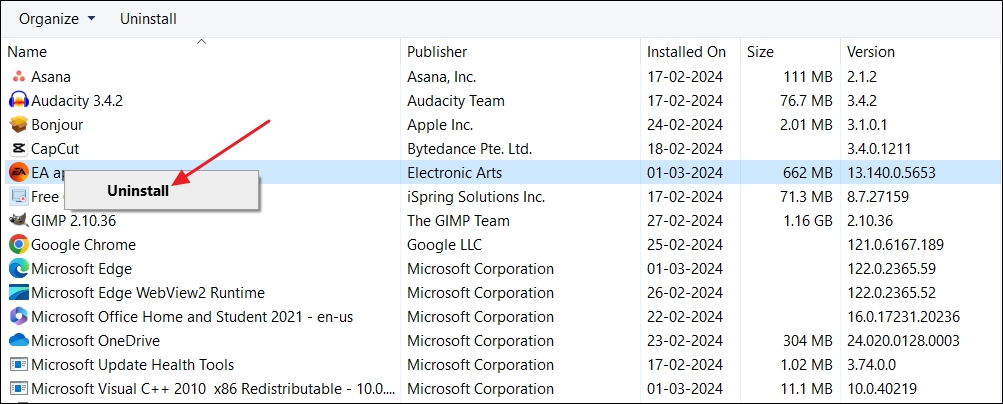This screenshot has height=404, width=1003.
Task: Select the Bonjour entry
Action: (57, 125)
